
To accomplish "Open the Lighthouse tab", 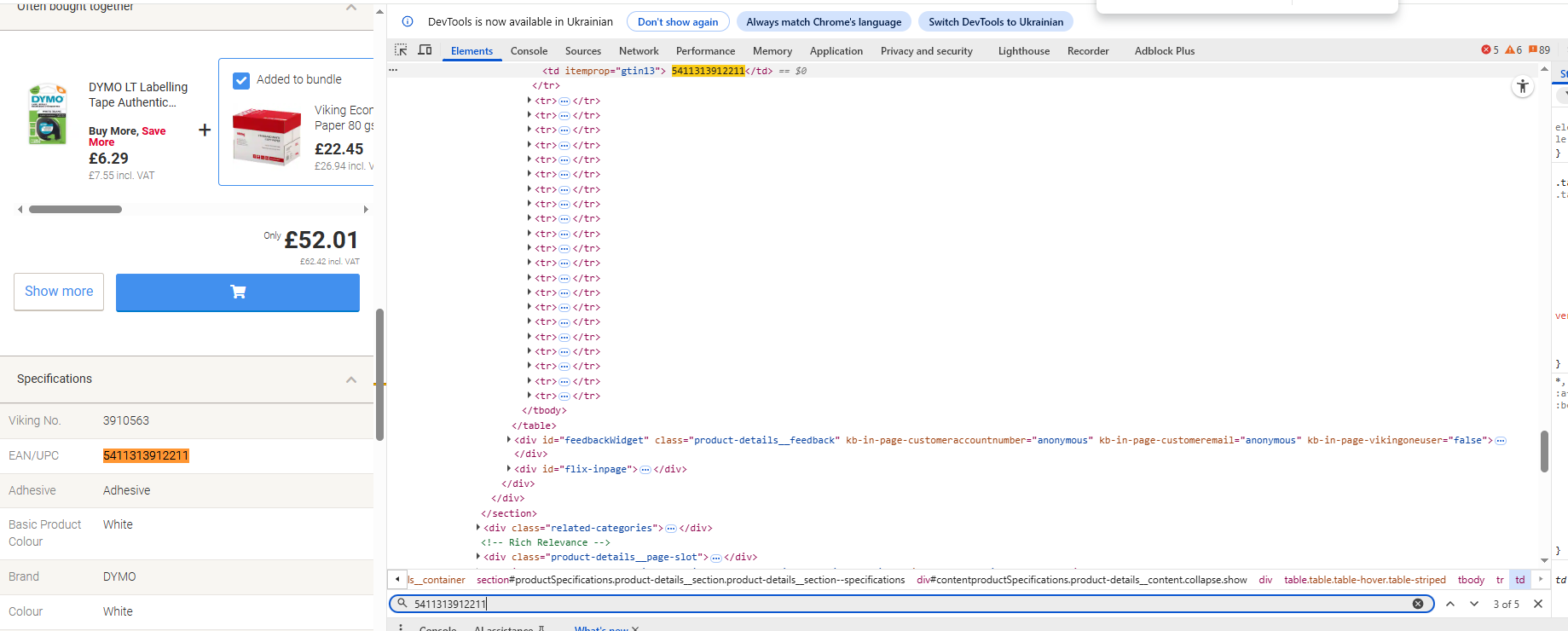I will click(x=1024, y=51).
